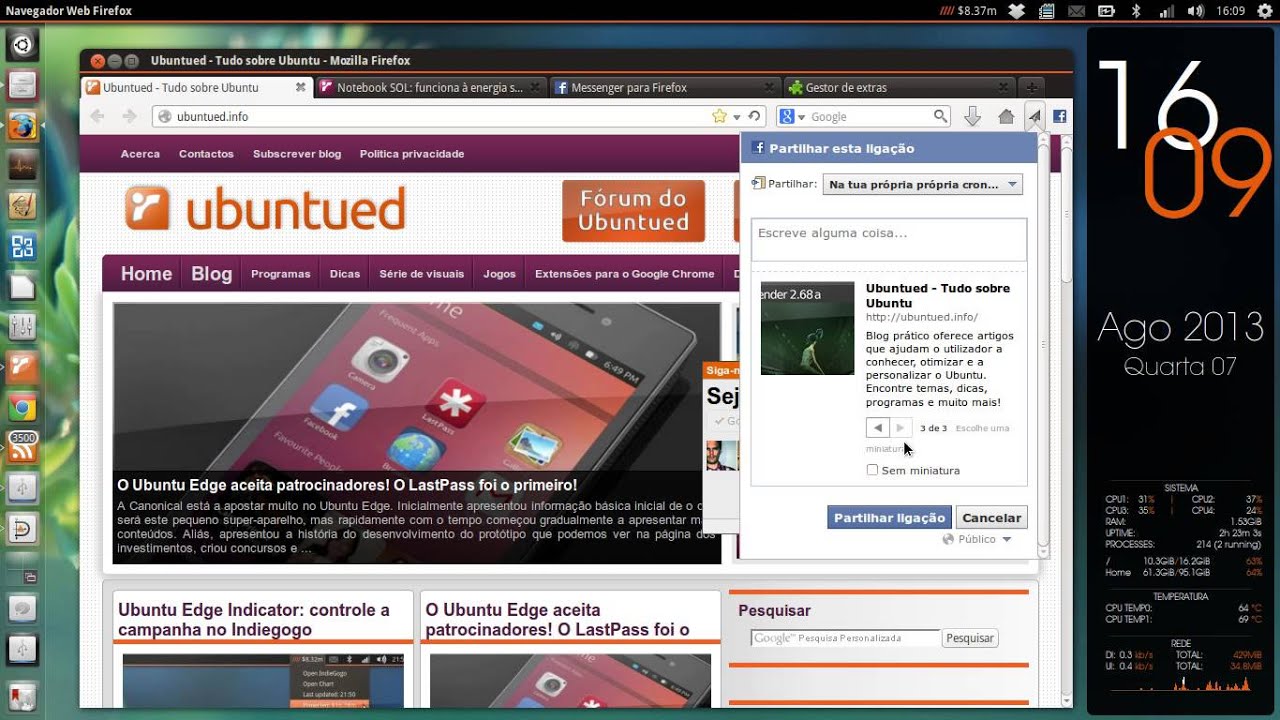The width and height of the screenshot is (1280, 720).
Task: Click the search magnifier in the Google box
Action: 940,116
